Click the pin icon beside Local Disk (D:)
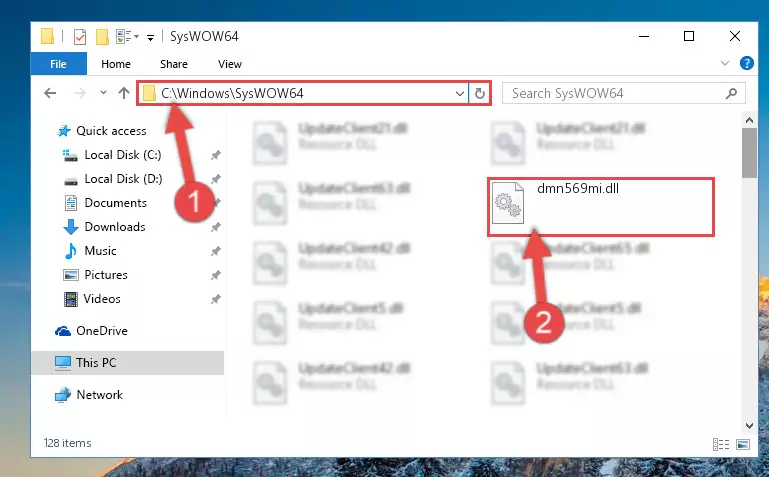The width and height of the screenshot is (769, 477). (x=215, y=179)
